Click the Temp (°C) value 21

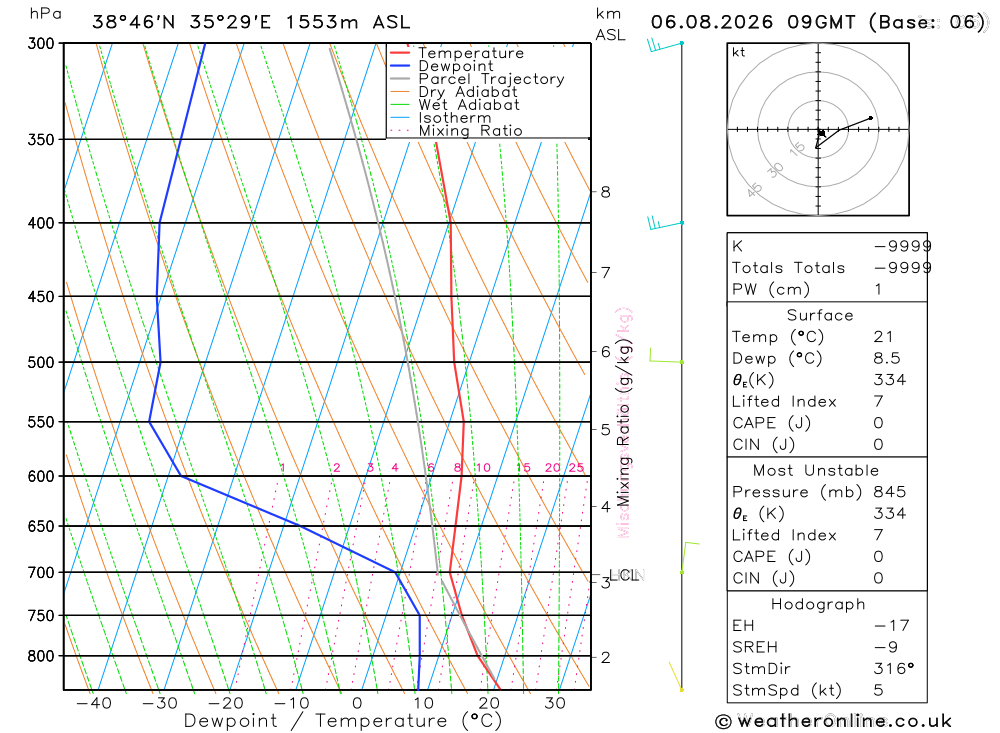[883, 337]
